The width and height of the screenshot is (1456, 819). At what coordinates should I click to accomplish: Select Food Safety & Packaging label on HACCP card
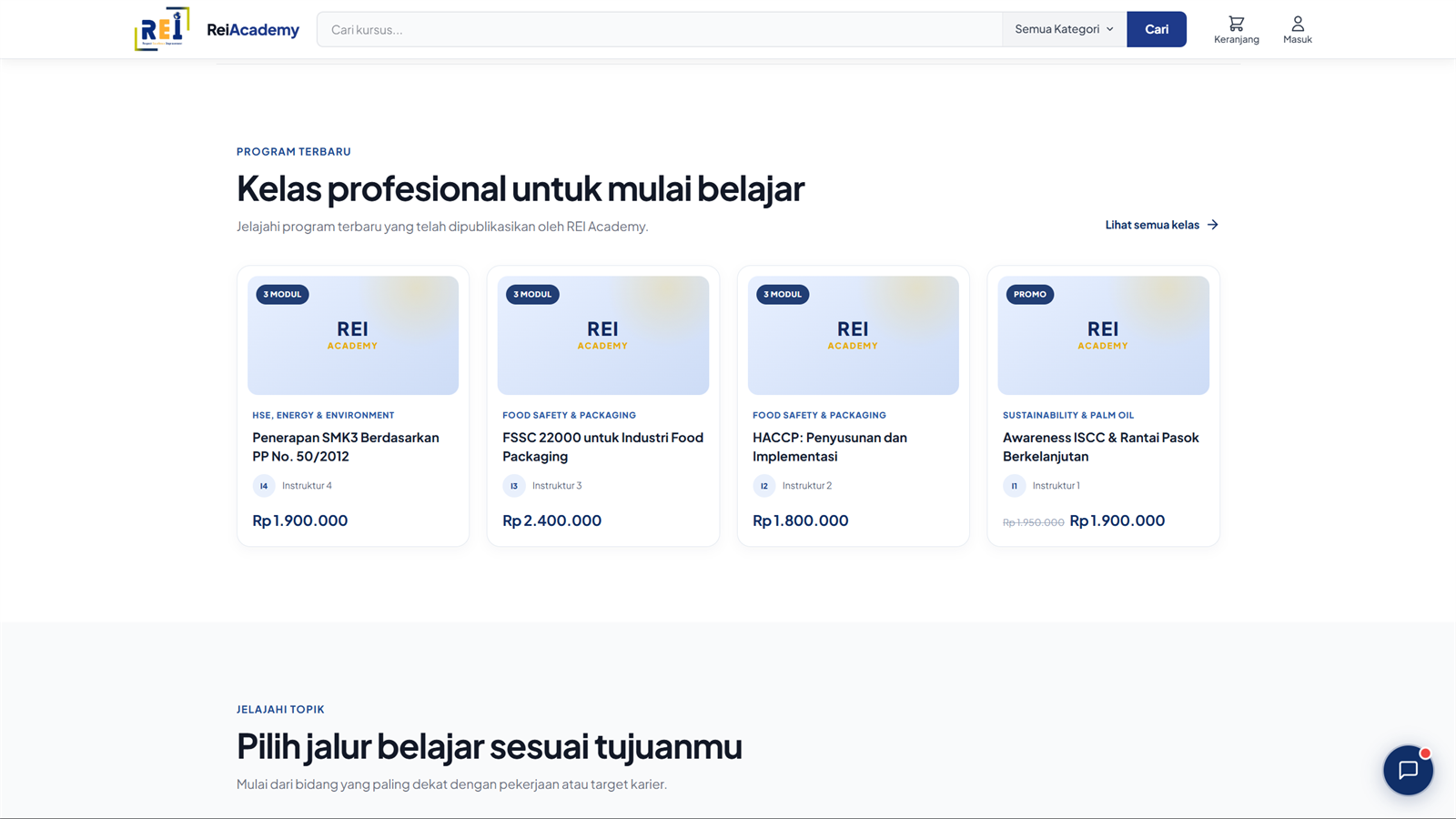tap(819, 415)
